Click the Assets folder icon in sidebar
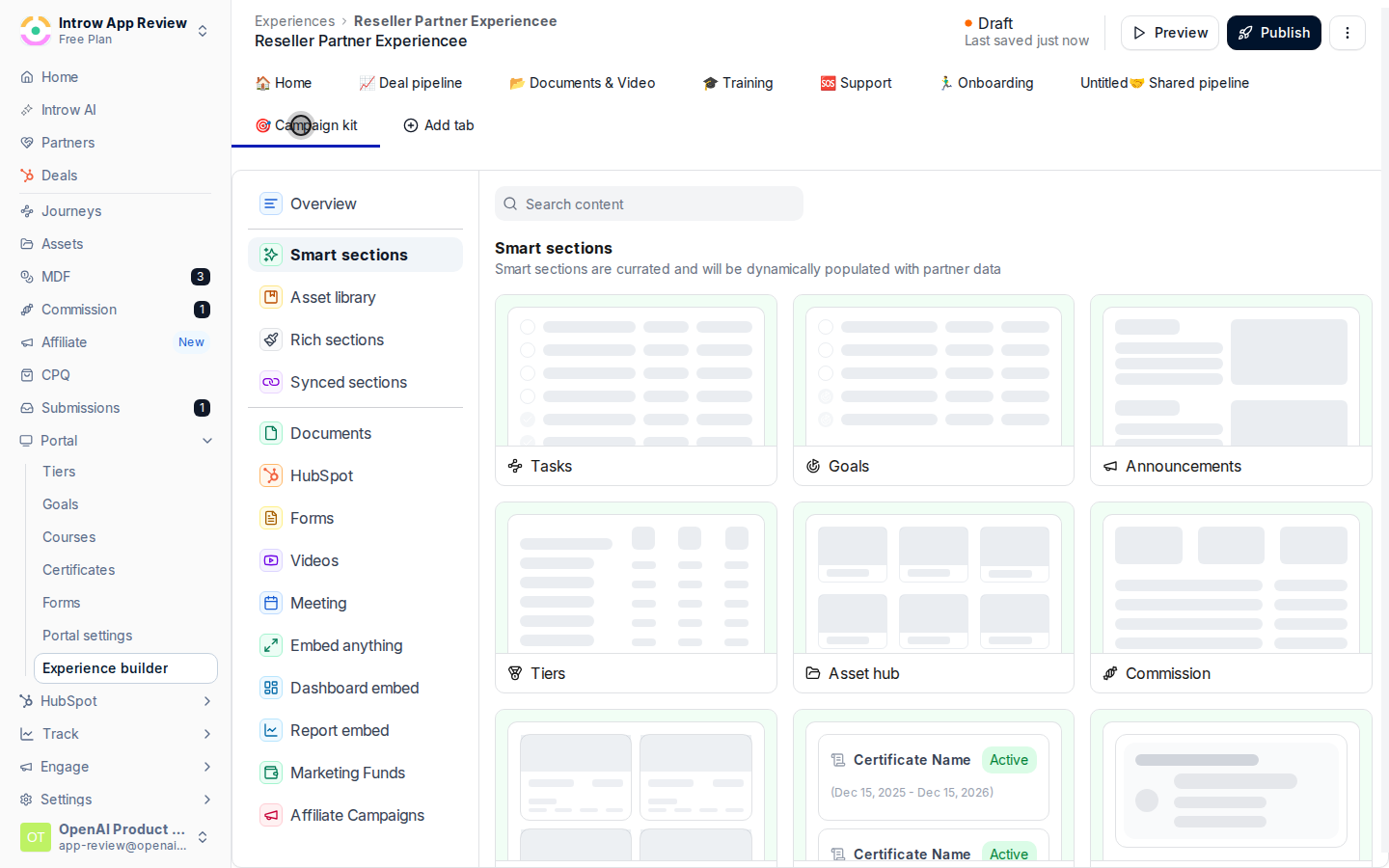This screenshot has width=1389, height=868. point(27,244)
